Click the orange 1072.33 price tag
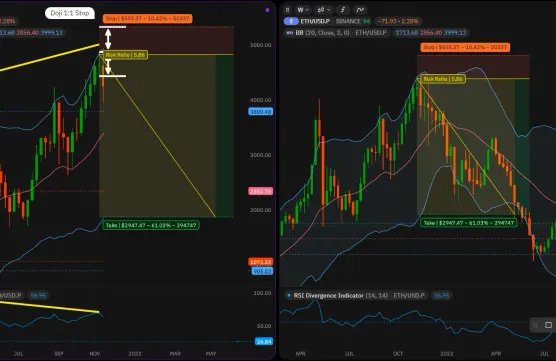 (x=261, y=262)
